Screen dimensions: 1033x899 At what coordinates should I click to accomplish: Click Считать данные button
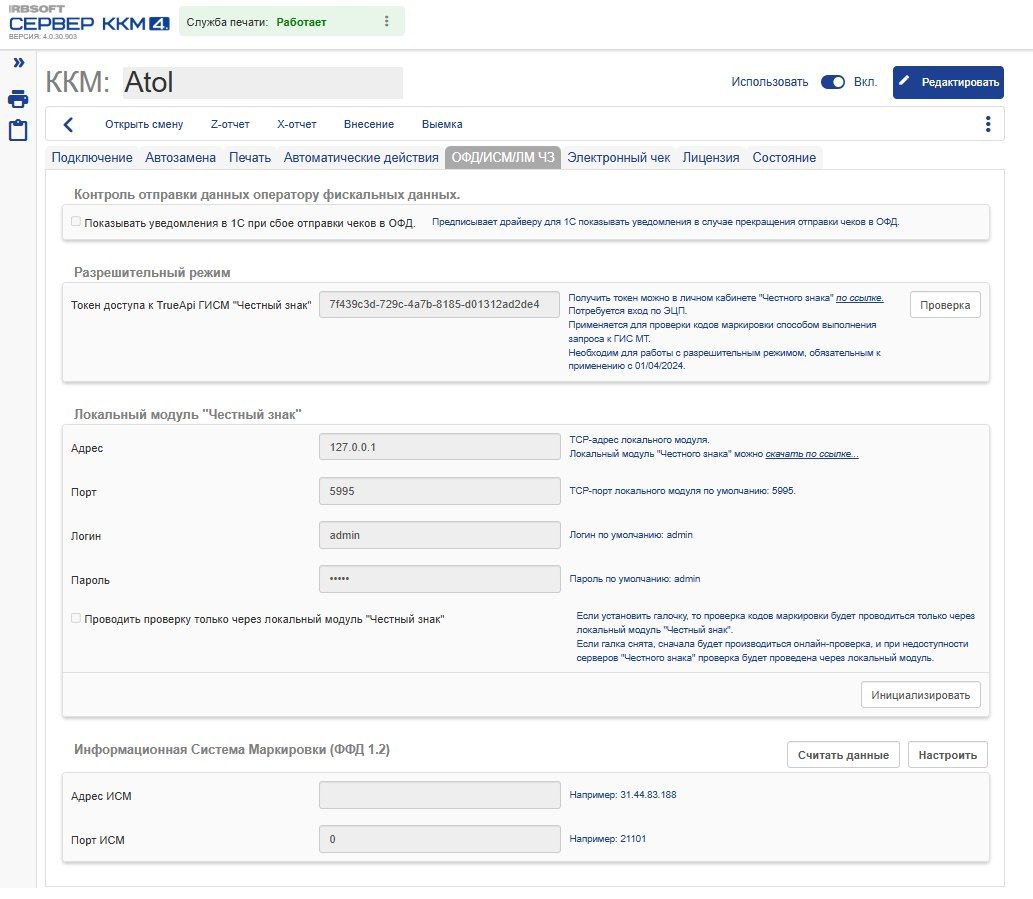(x=843, y=755)
